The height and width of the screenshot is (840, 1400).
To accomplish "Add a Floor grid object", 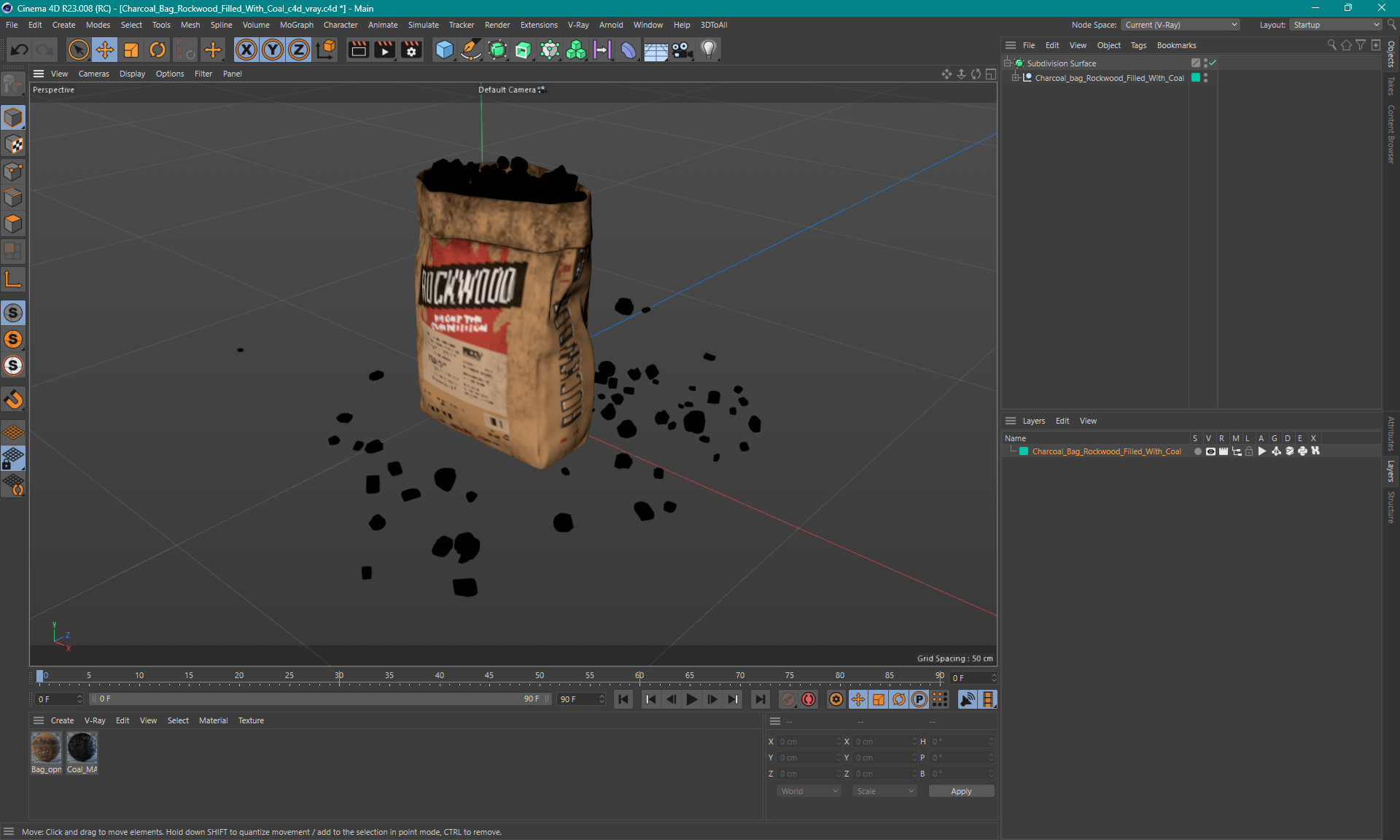I will (656, 50).
